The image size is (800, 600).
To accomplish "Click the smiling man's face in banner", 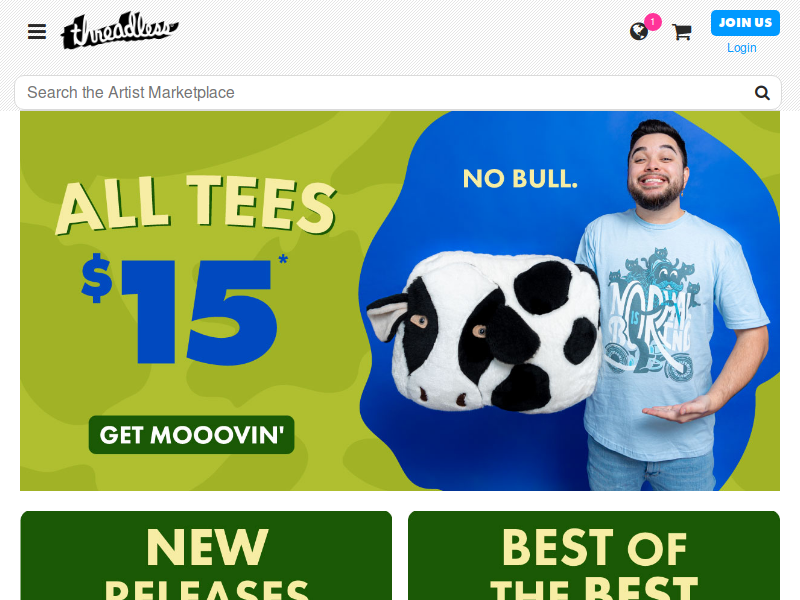I will pos(656,168).
